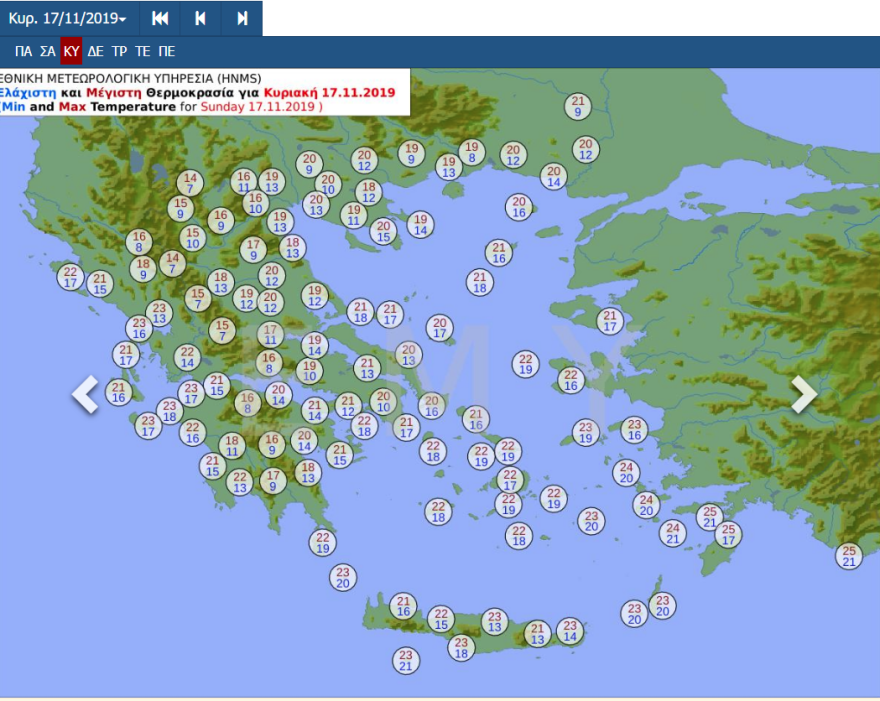This screenshot has width=880, height=701.
Task: Click the 17/11 temperature marker
Action: click(x=270, y=334)
